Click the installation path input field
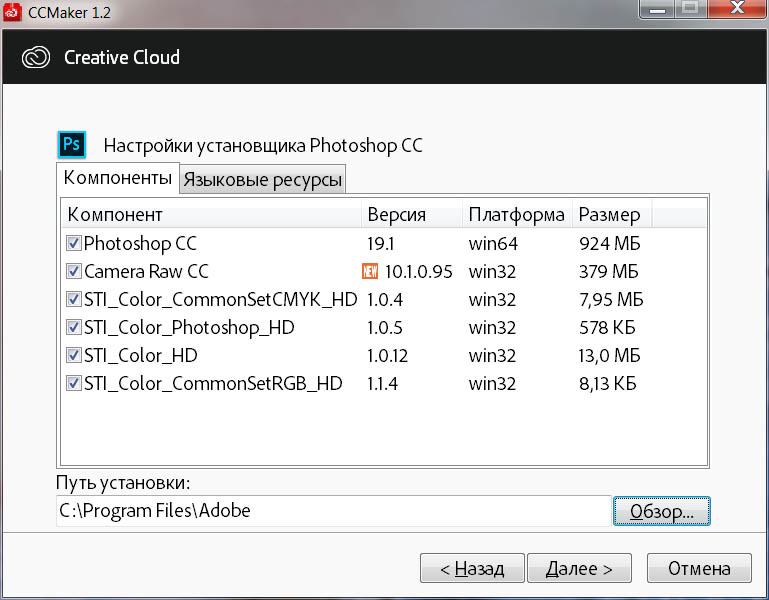This screenshot has width=769, height=600. click(x=333, y=511)
